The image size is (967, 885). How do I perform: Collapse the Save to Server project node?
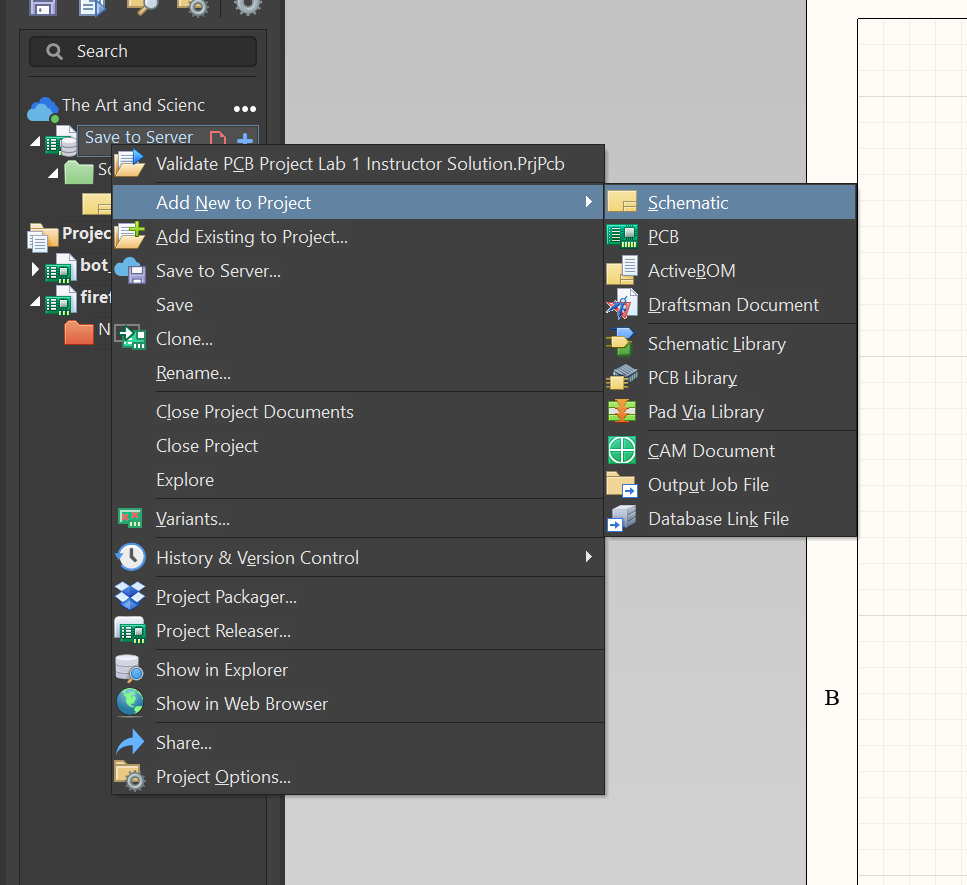(x=35, y=142)
